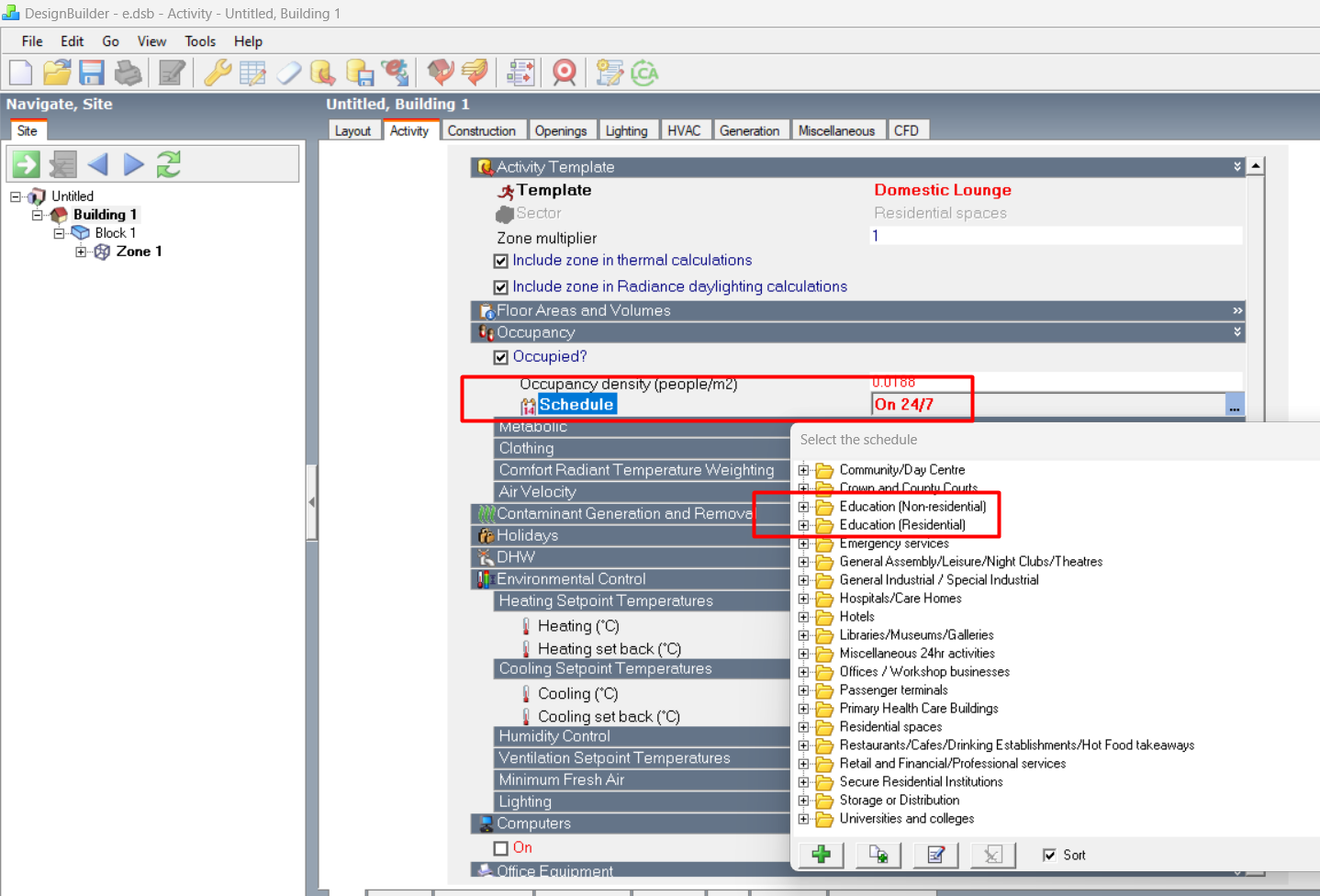Open the Lighting tab
This screenshot has height=896, width=1320.
click(x=626, y=130)
